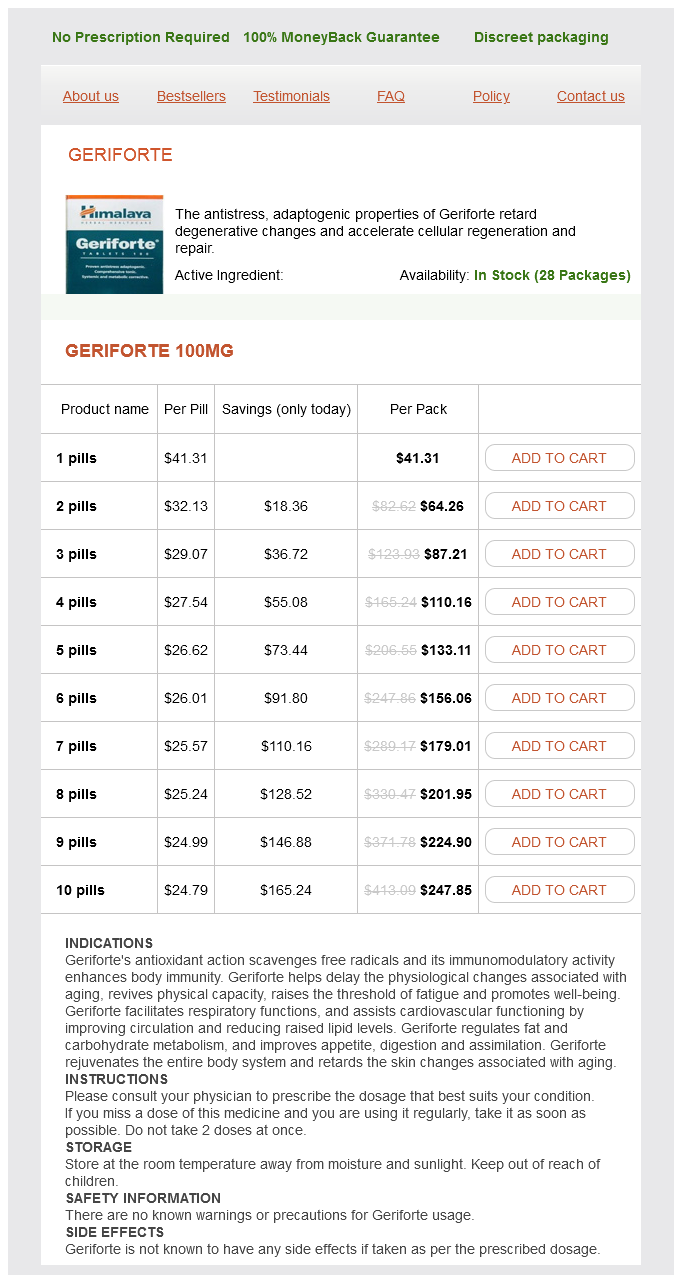Open the Testimonials link
Image resolution: width=682 pixels, height=1283 pixels.
(x=291, y=96)
